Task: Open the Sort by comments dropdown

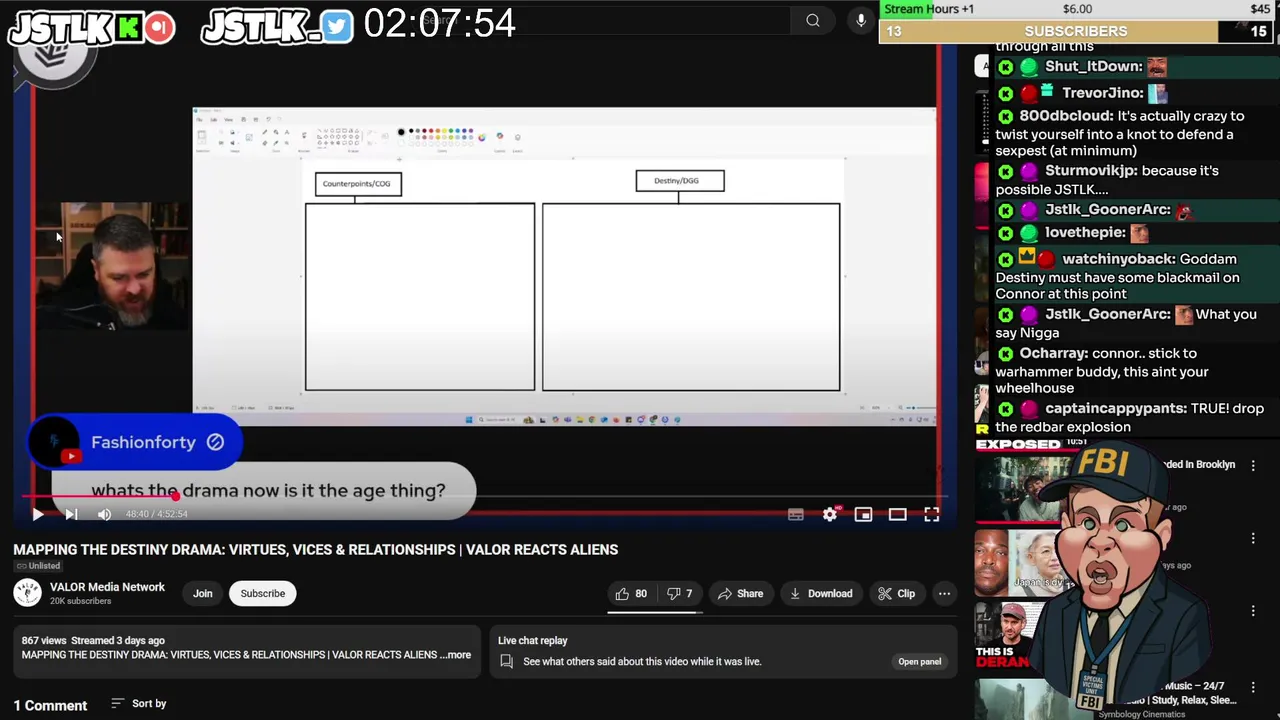Action: (x=138, y=704)
